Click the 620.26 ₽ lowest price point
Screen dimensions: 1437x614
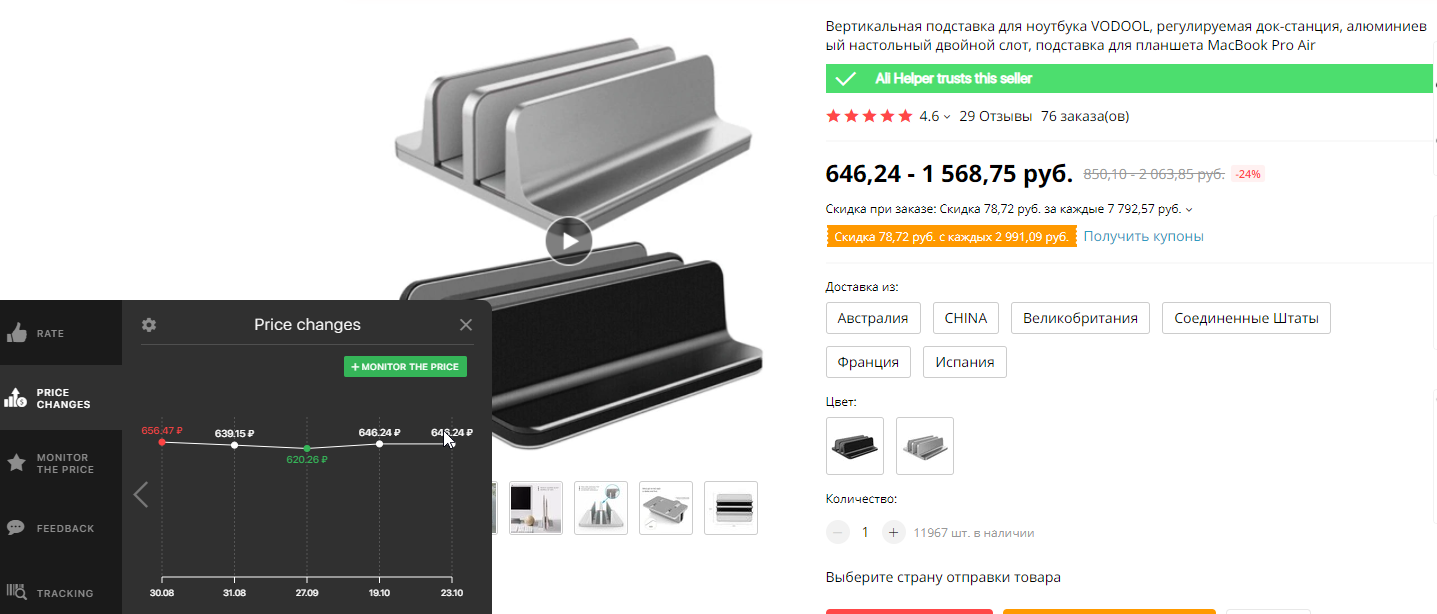(307, 447)
